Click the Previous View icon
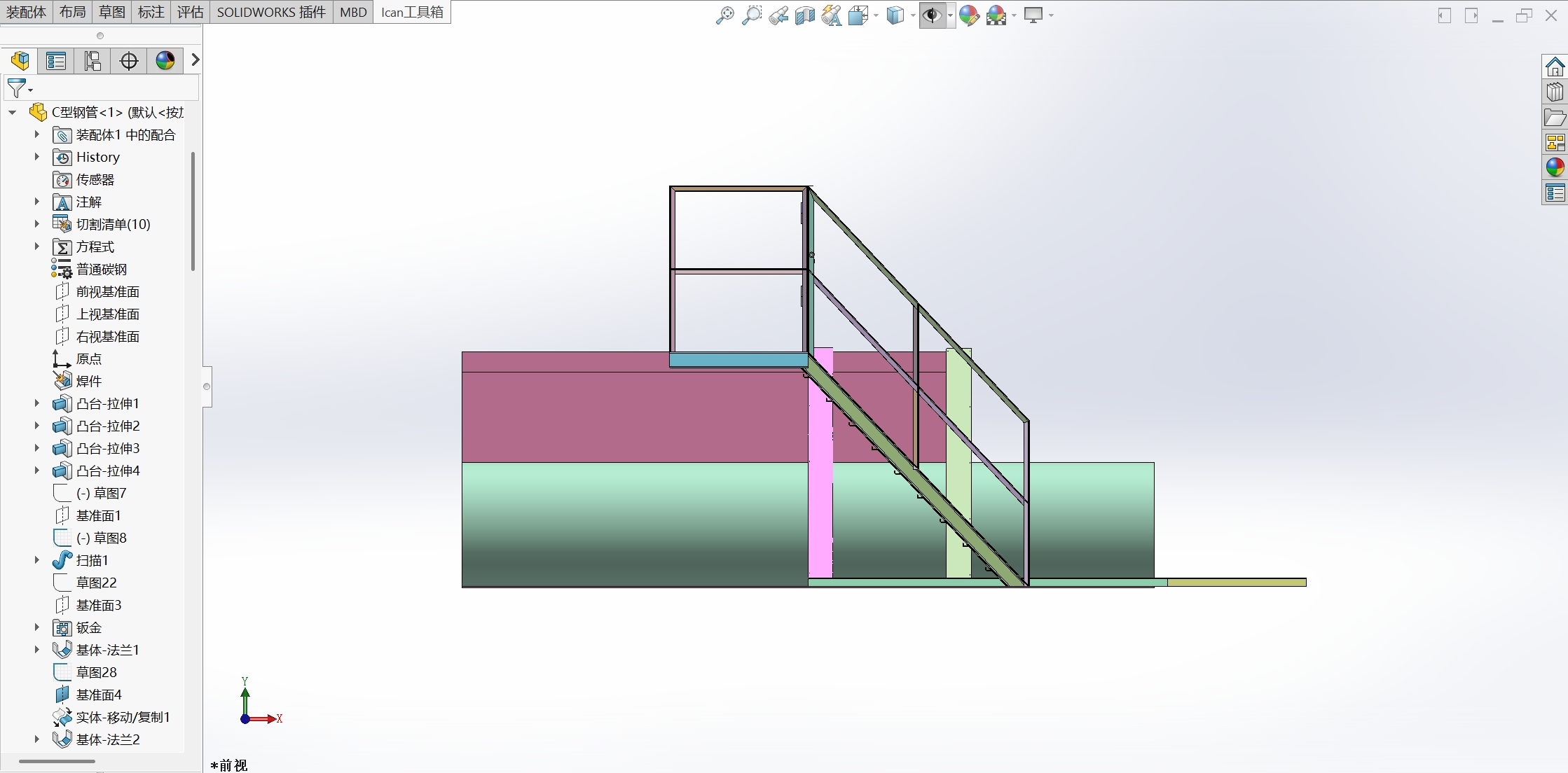The height and width of the screenshot is (773, 1568). click(778, 15)
